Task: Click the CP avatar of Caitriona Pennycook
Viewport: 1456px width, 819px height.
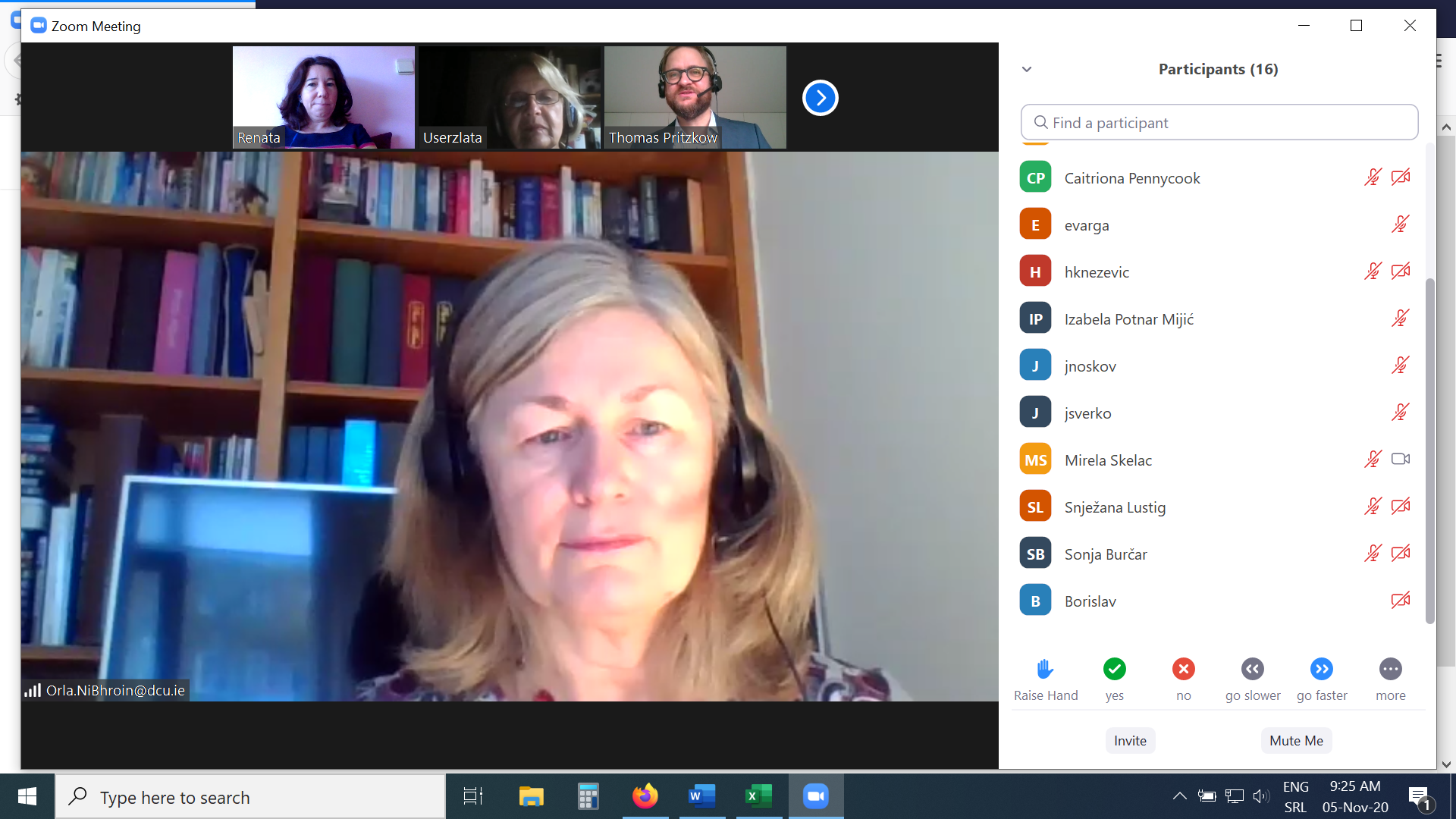Action: (x=1035, y=177)
